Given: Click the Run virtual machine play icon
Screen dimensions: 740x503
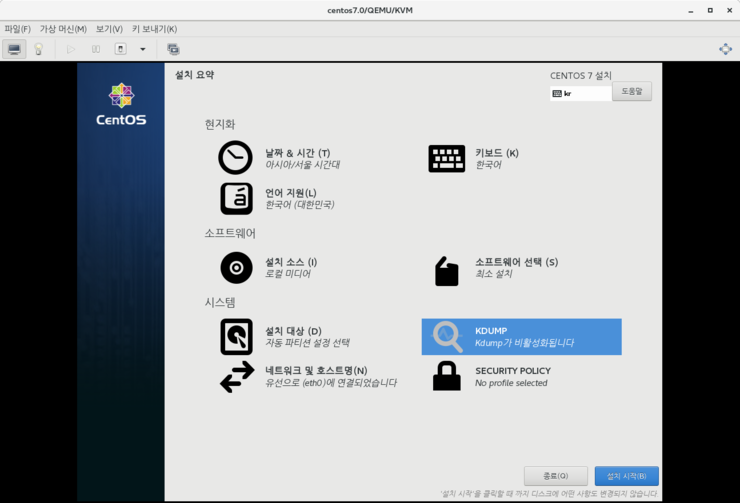Looking at the screenshot, I should 71,49.
